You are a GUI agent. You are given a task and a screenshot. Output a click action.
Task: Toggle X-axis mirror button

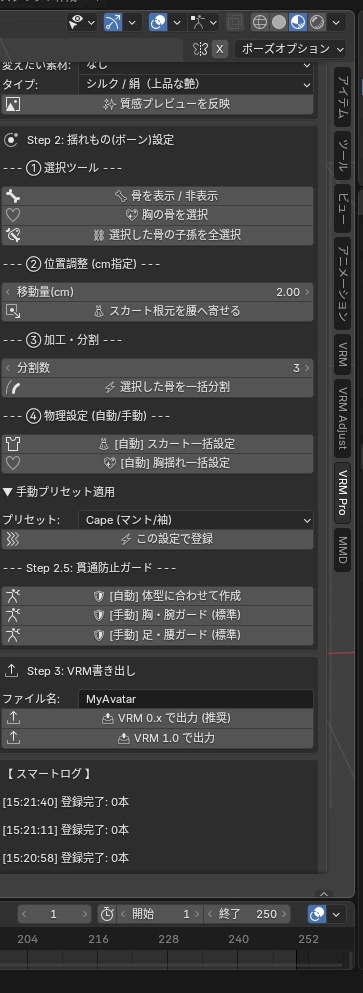[x=219, y=49]
